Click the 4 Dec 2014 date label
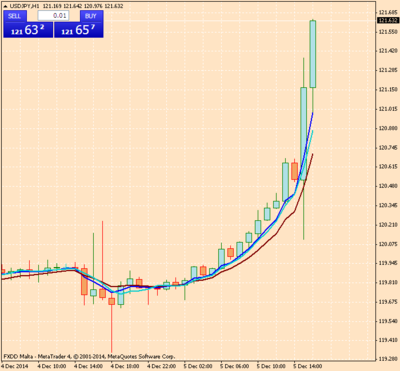Image resolution: width=400 pixels, height=371 pixels. [x=14, y=366]
